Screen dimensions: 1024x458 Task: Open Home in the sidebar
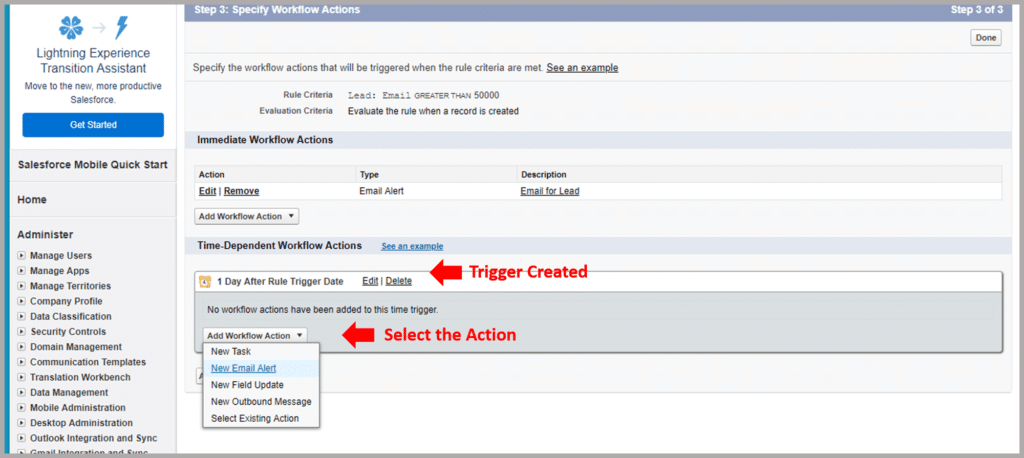coord(32,200)
